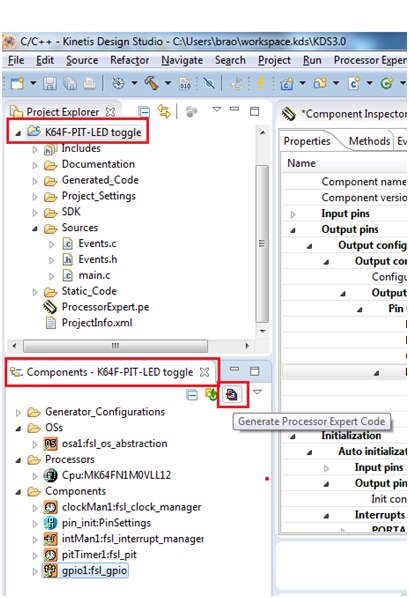The height and width of the screenshot is (598, 409).
Task: Click the New C Source File icon
Action: [x=354, y=83]
